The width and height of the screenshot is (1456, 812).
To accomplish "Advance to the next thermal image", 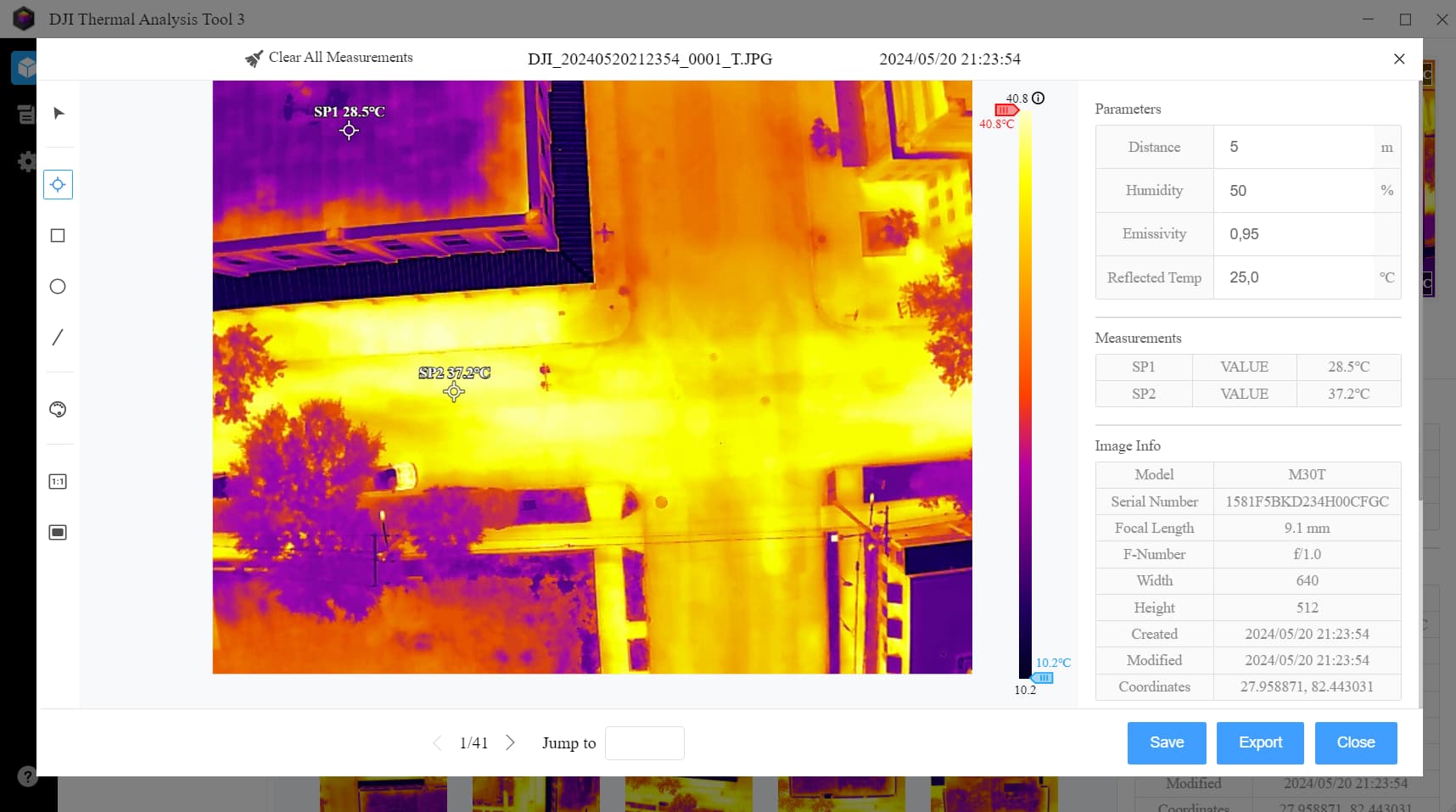I will pos(510,742).
